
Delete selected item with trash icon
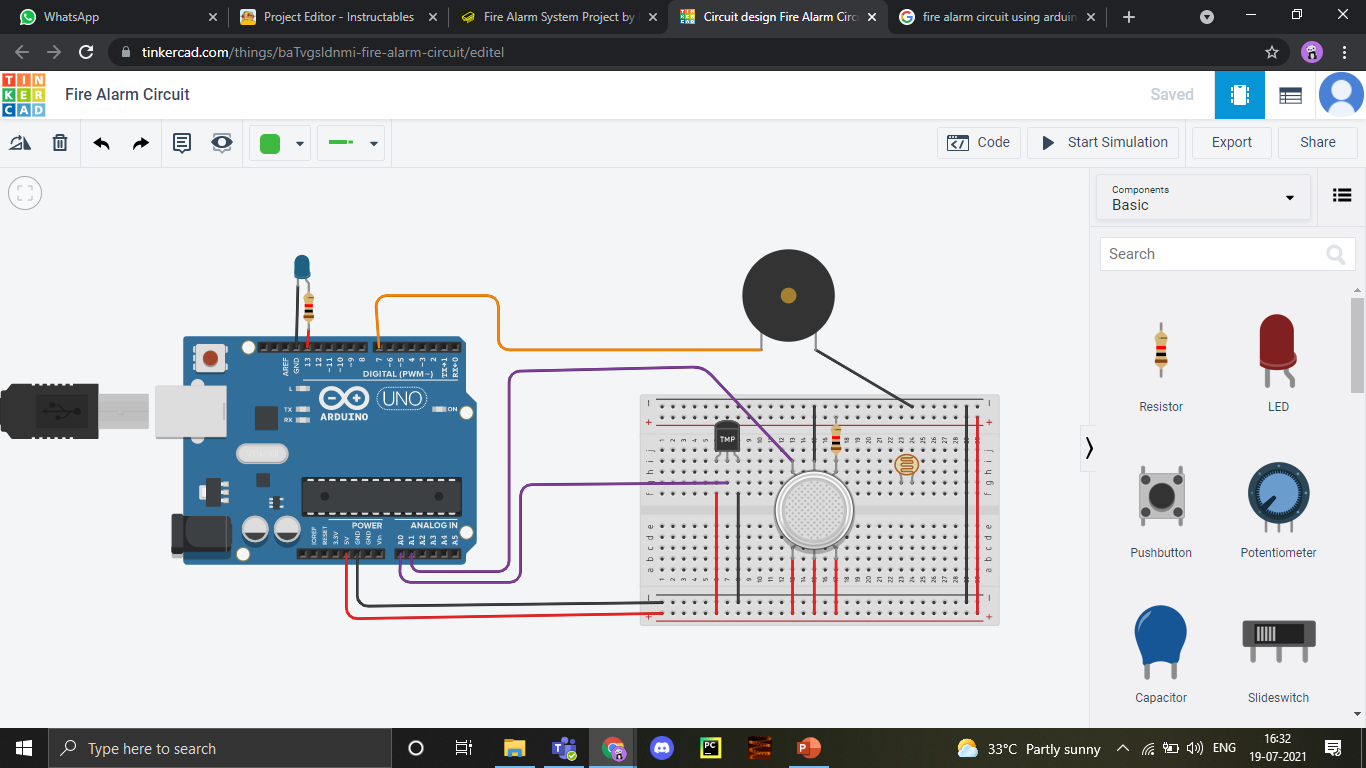tap(60, 143)
